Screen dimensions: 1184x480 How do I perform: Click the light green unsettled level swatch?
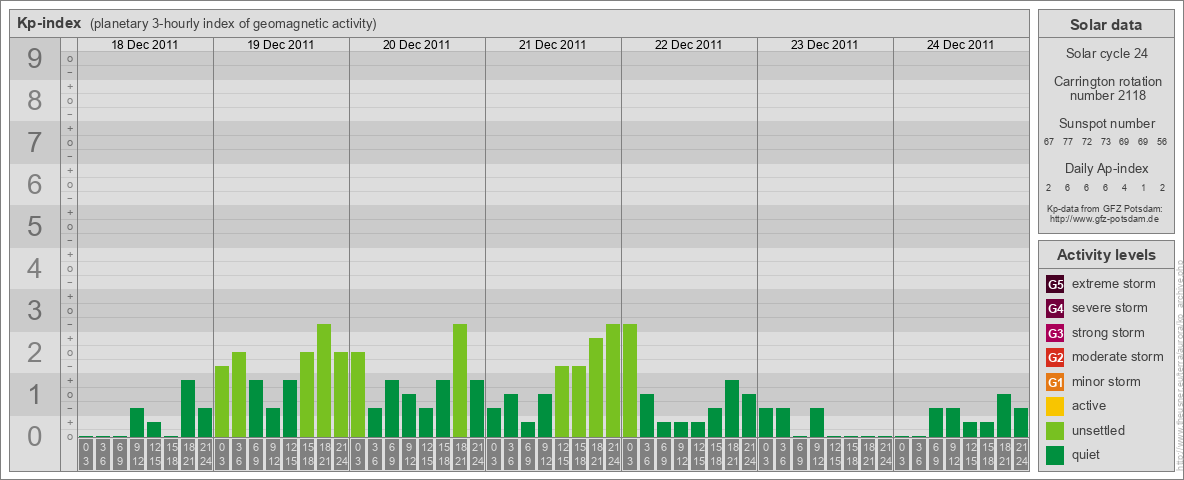pos(1055,430)
